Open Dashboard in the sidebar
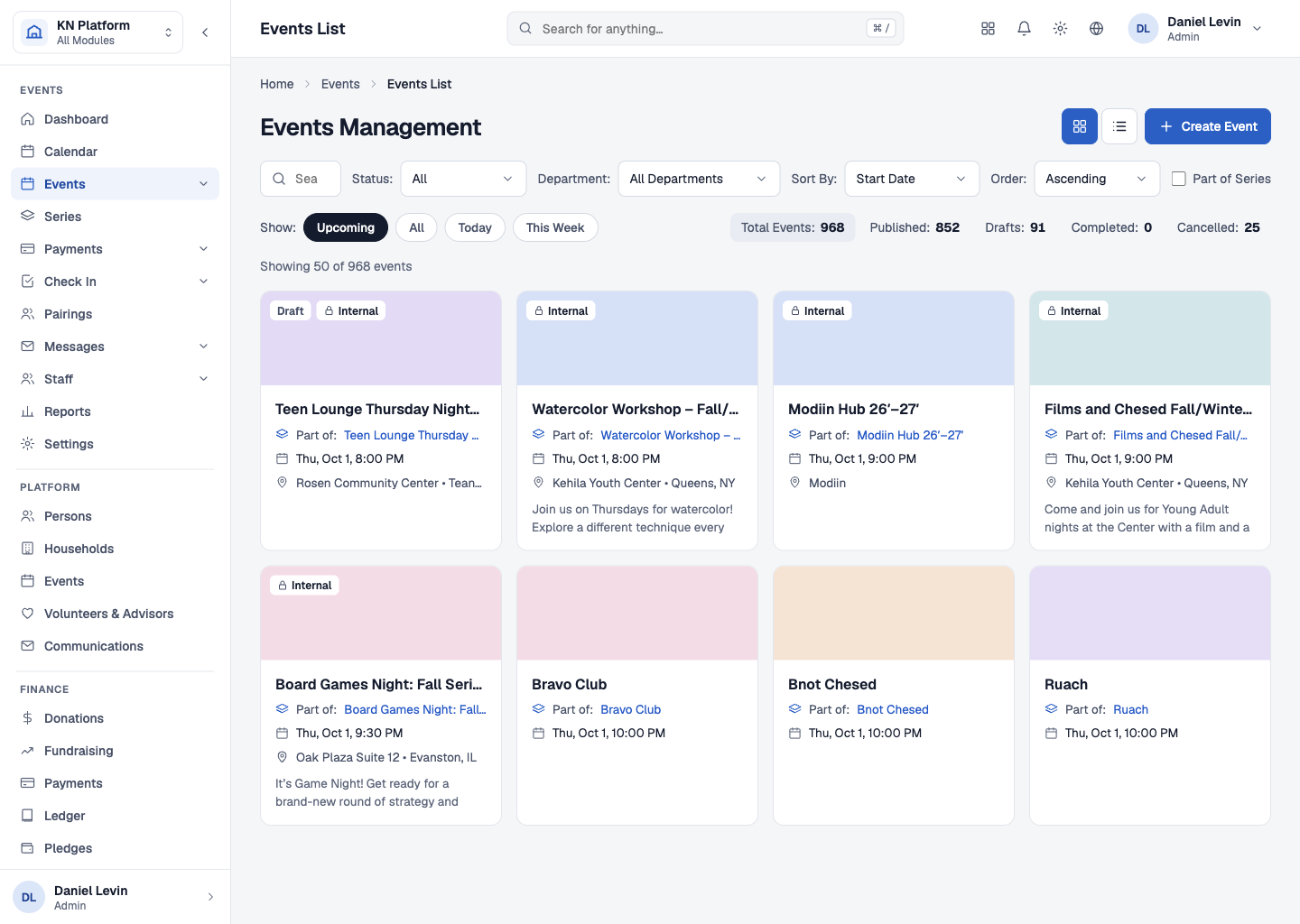Image resolution: width=1300 pixels, height=924 pixels. 116,119
